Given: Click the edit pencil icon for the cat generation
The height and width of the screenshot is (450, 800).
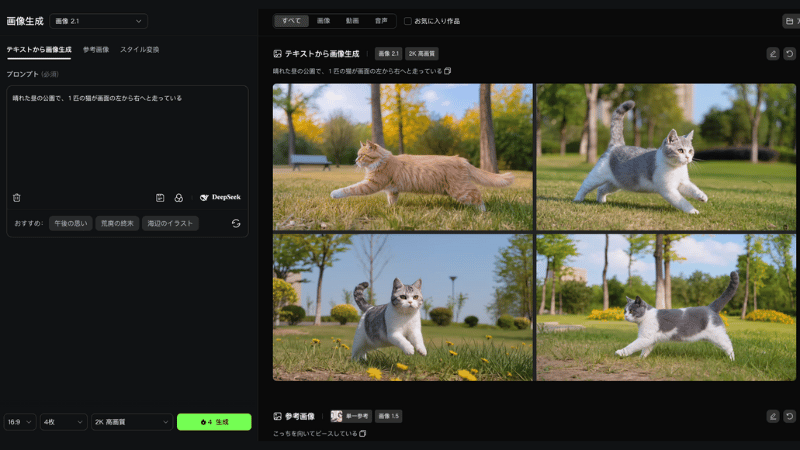Looking at the screenshot, I should 772,53.
